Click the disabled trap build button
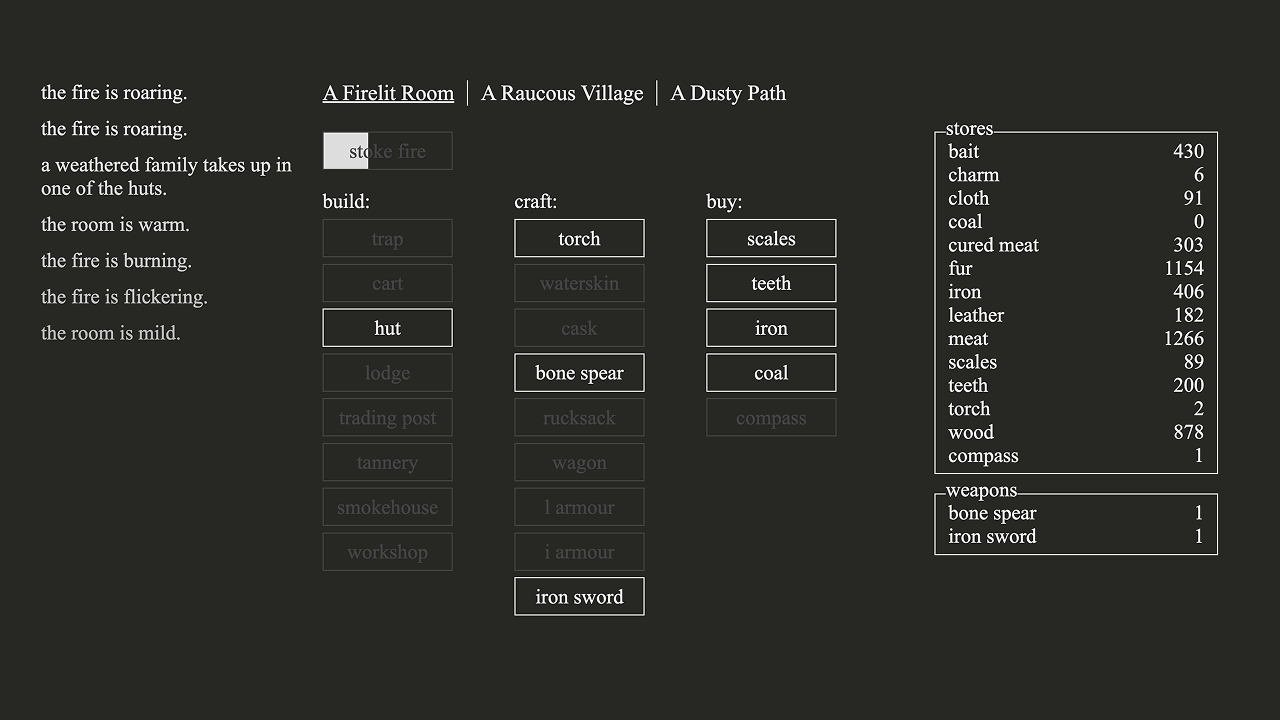 [x=387, y=238]
